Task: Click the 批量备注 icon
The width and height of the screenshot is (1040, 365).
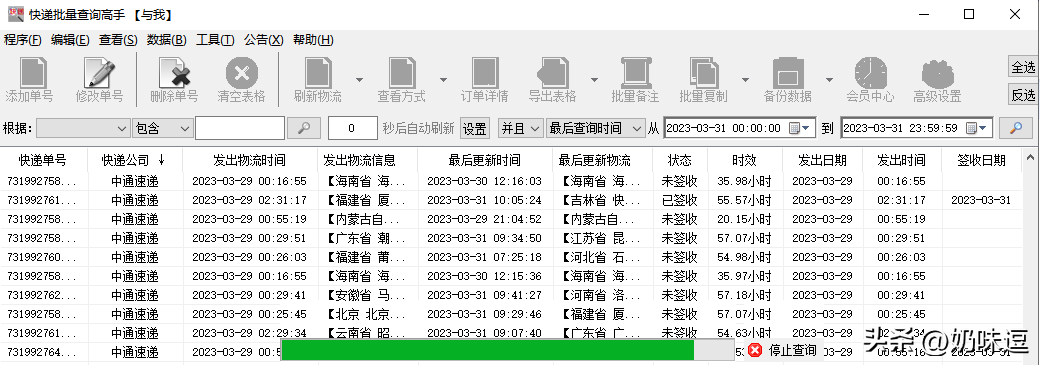Action: tap(635, 73)
